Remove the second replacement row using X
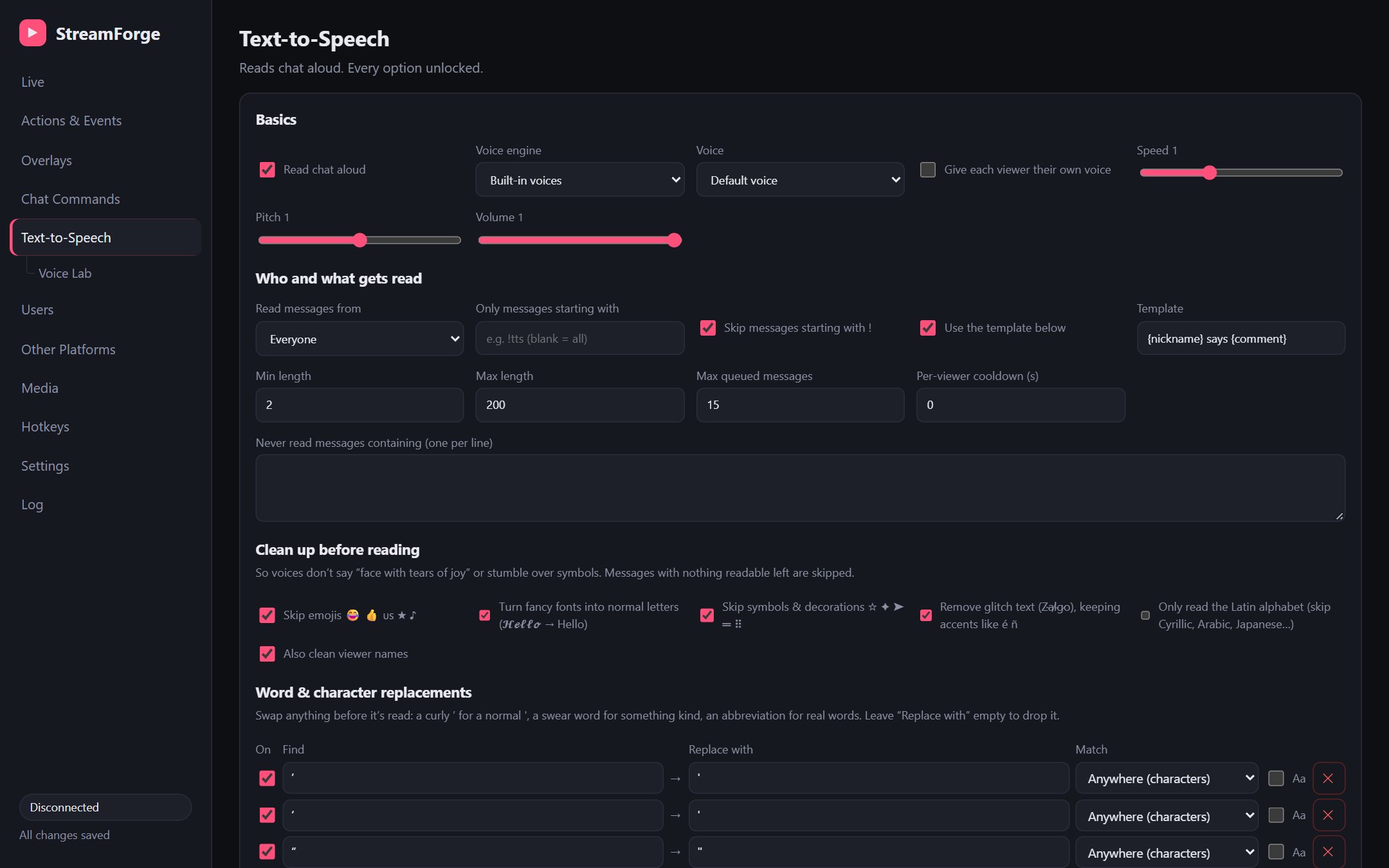 pos(1328,815)
